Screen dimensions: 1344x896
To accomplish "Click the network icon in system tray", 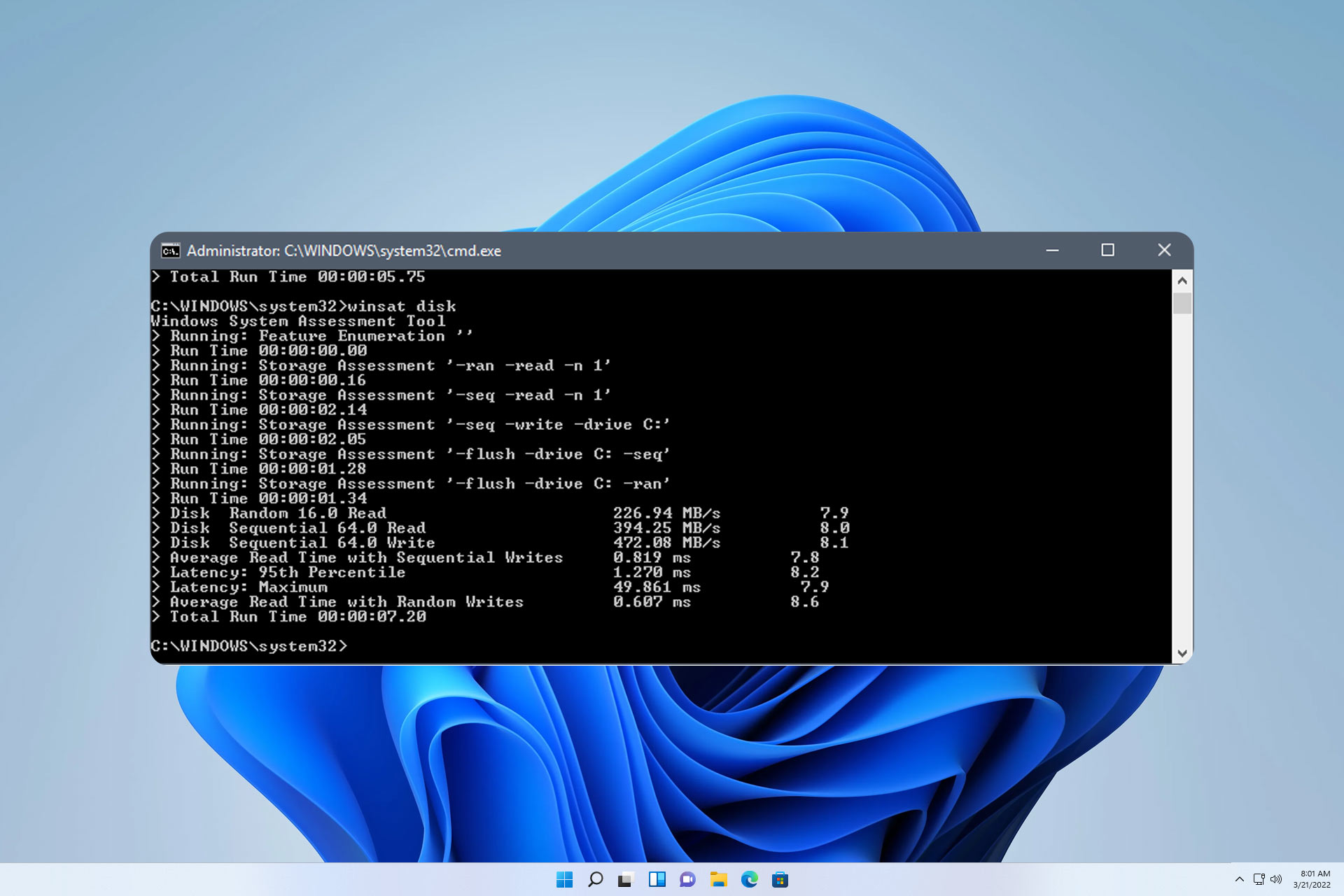I will 1259,879.
